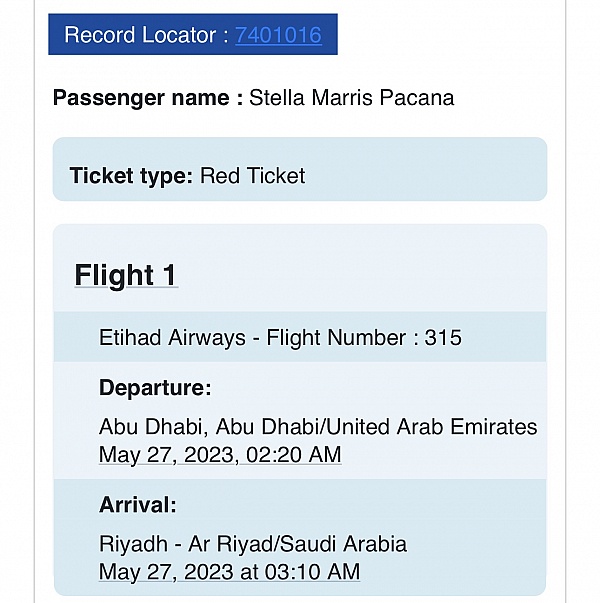This screenshot has width=600, height=603.
Task: Click the Ticket type label
Action: click(x=131, y=176)
